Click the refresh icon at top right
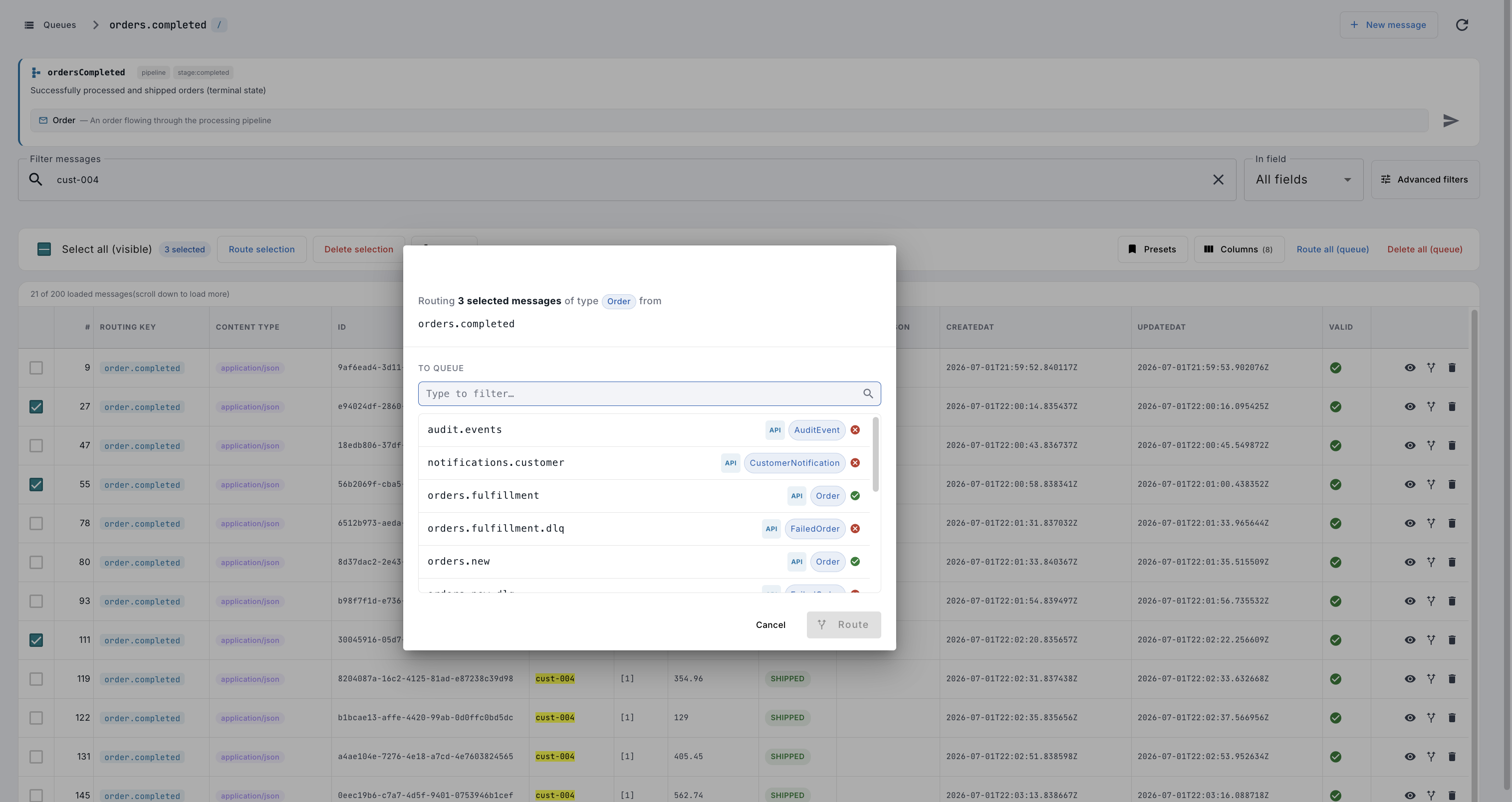The image size is (1512, 802). tap(1462, 24)
